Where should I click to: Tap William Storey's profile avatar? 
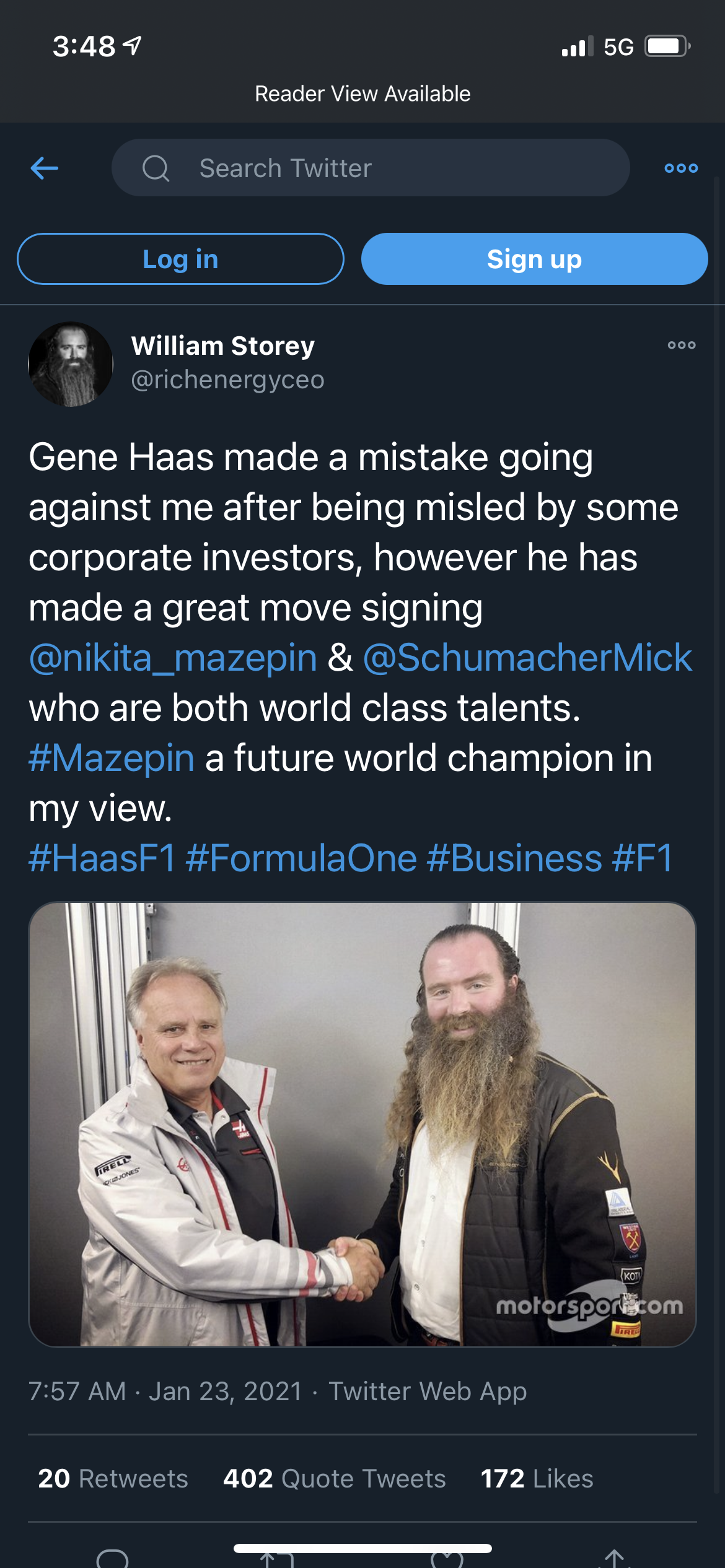(x=71, y=364)
